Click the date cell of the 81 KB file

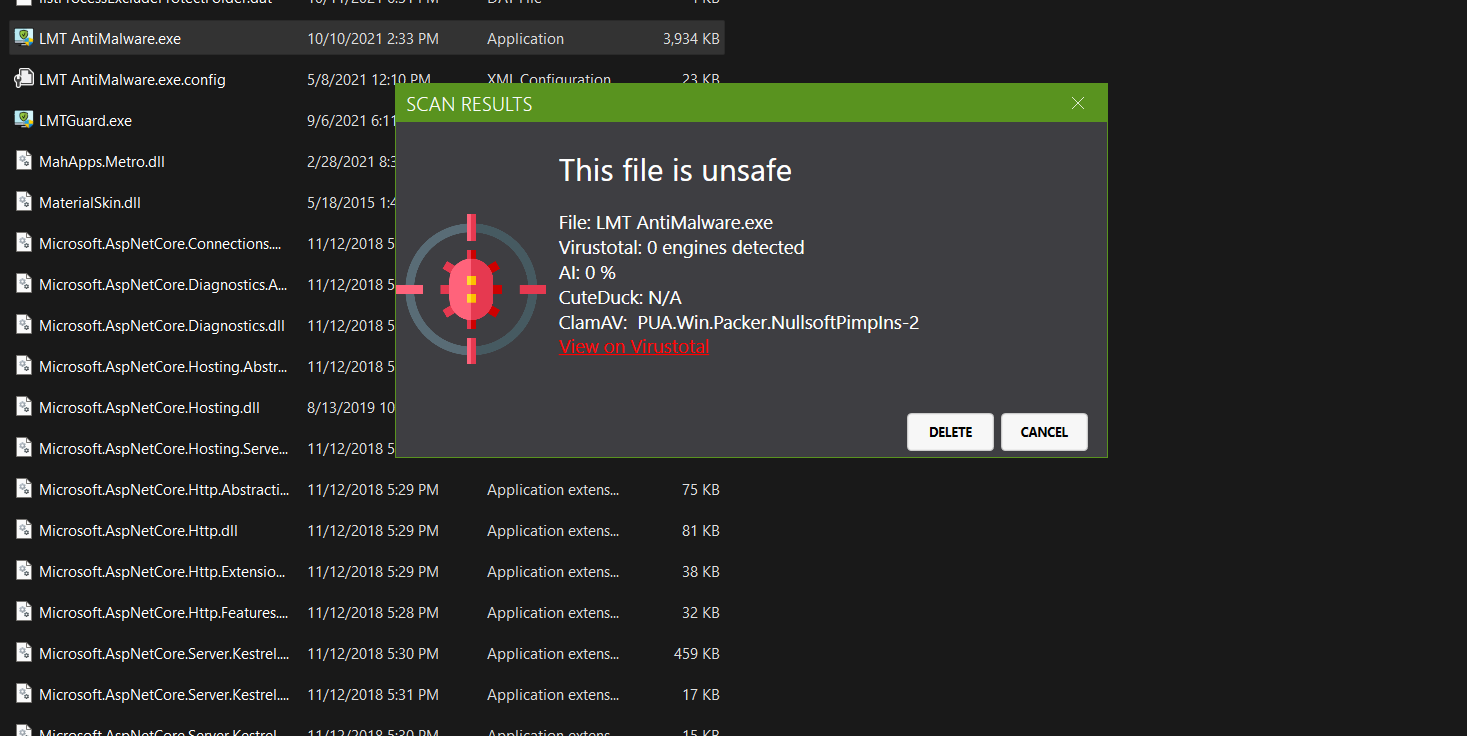point(373,531)
